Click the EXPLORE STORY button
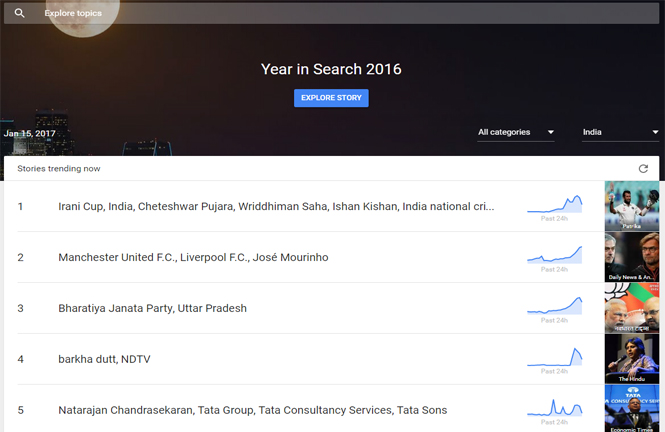Screen dimensions: 665x432 pyautogui.click(x=331, y=98)
